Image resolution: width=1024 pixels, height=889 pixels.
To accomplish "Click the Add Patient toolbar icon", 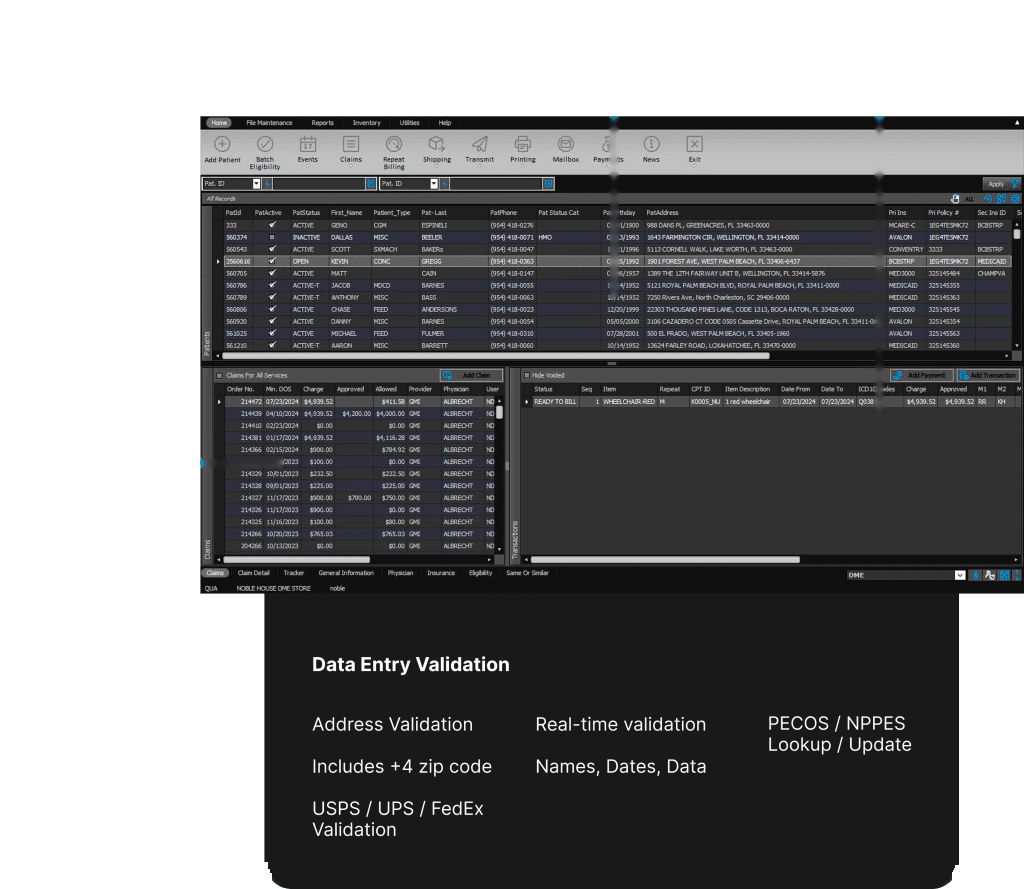I will 222,144.
